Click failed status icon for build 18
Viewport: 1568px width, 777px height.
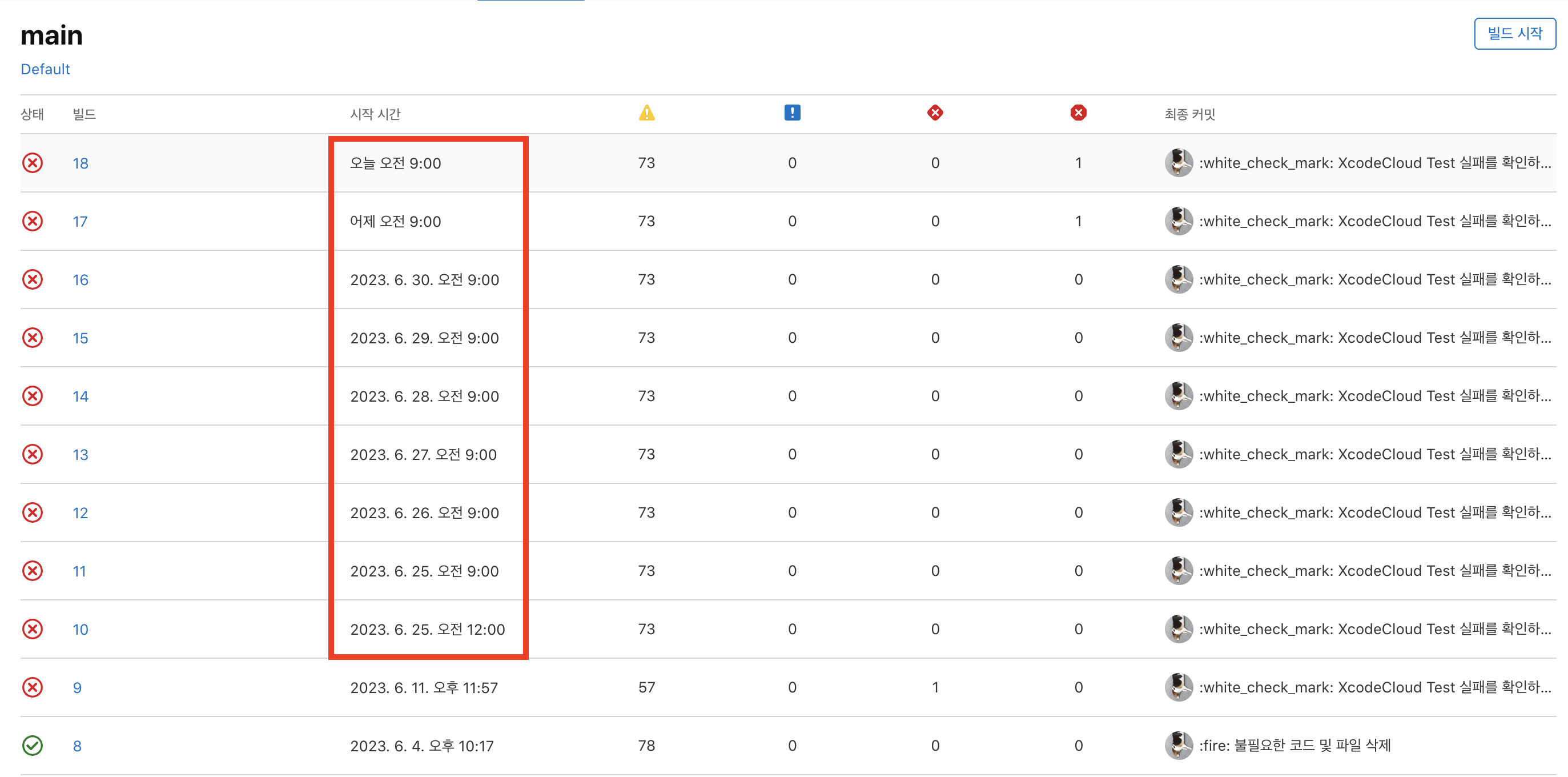(32, 163)
